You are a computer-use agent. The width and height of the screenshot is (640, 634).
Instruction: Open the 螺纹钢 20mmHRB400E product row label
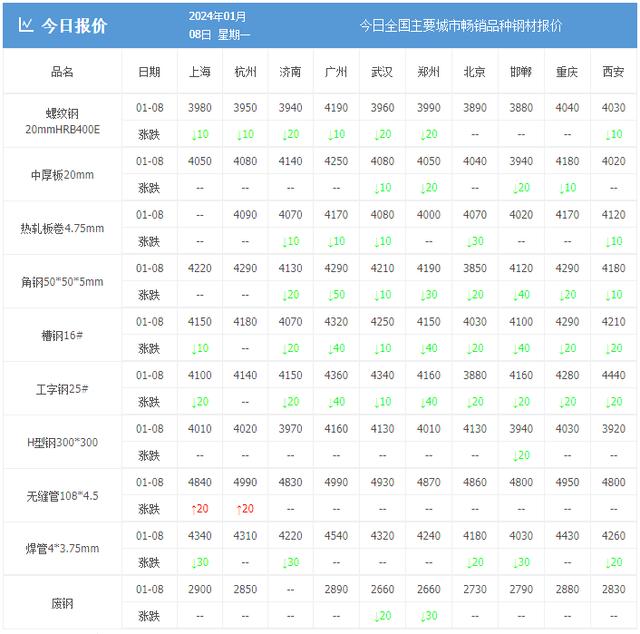(62, 120)
